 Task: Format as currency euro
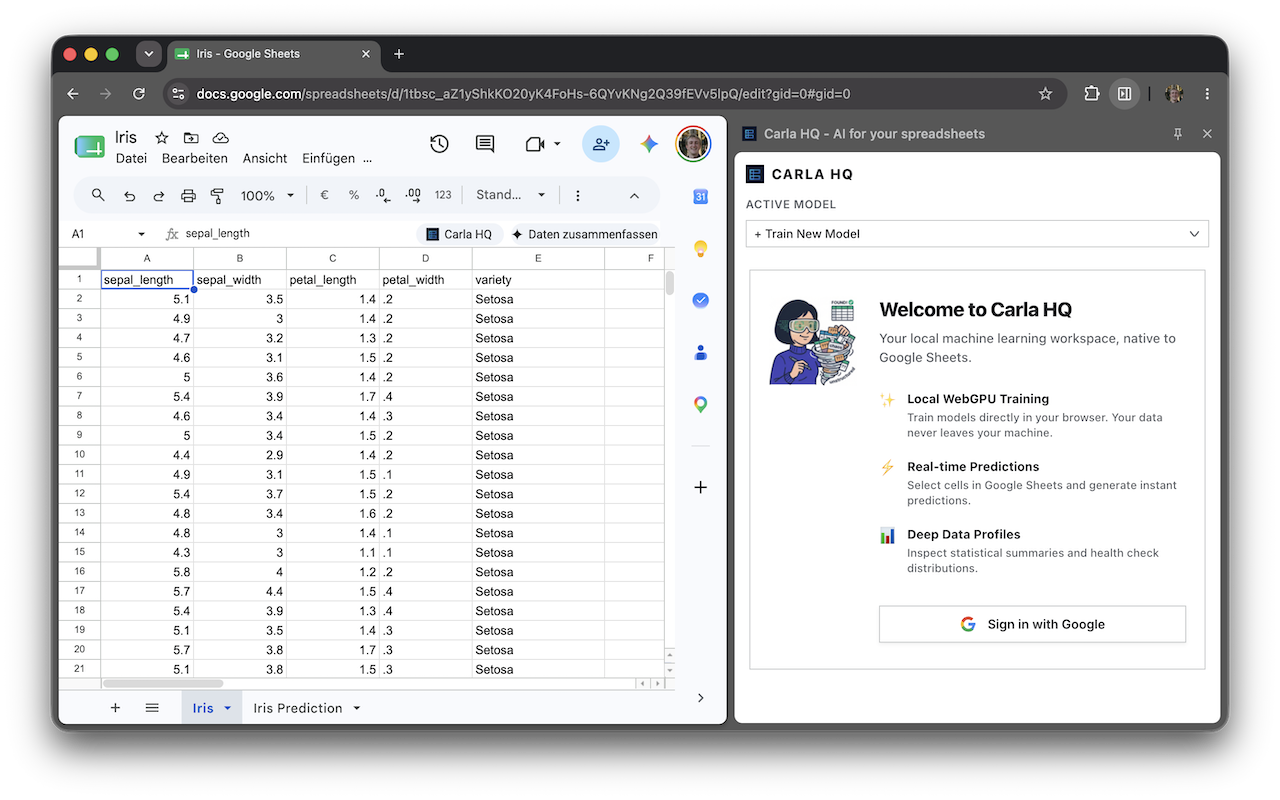pos(324,196)
